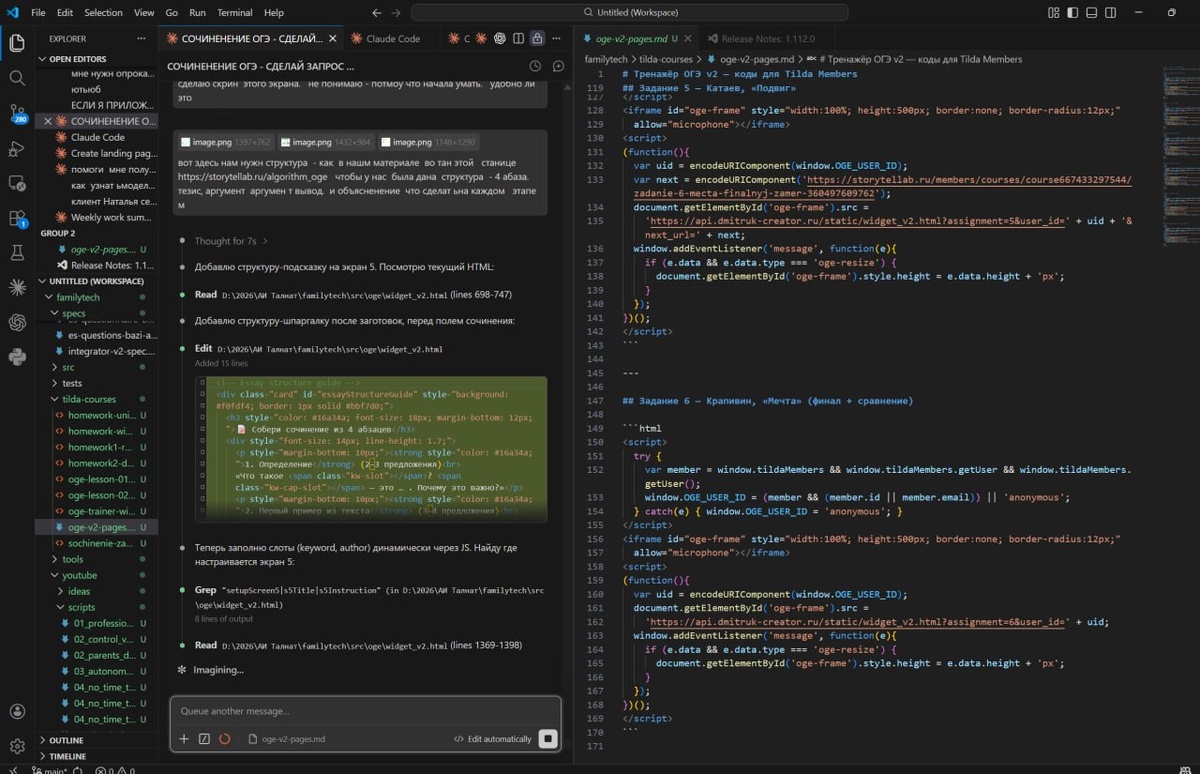Click tilda-courses in the breadcrumb
The height and width of the screenshot is (774, 1200).
click(x=667, y=59)
